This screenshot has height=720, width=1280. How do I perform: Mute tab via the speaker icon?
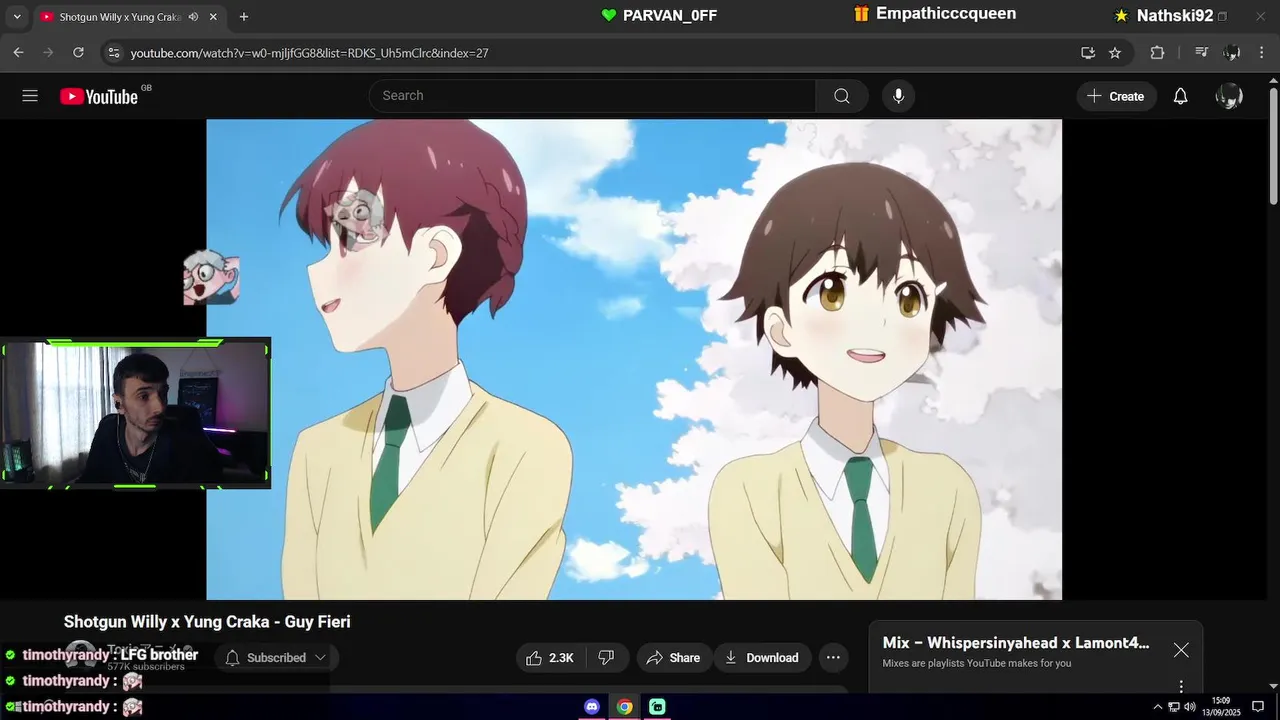(193, 17)
